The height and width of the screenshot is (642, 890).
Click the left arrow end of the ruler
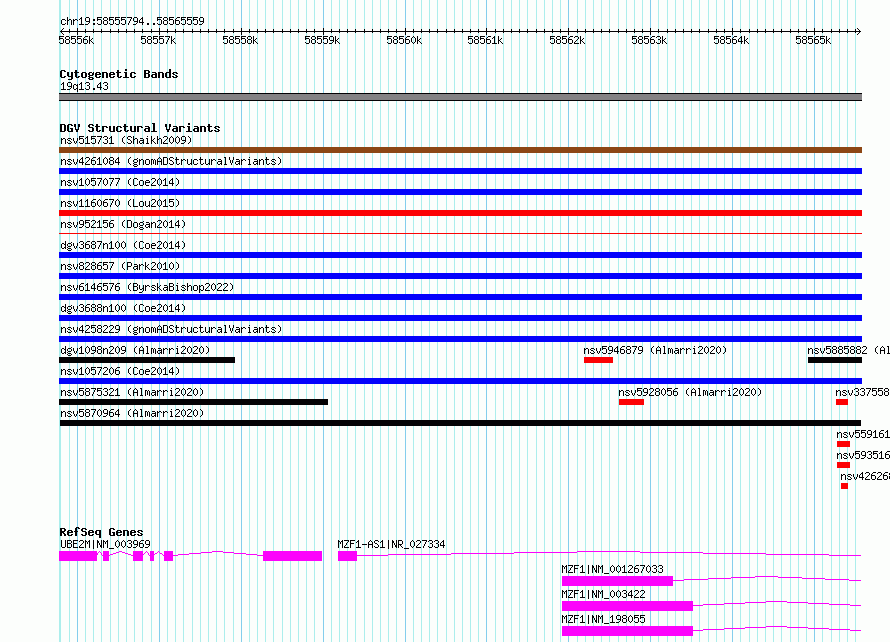pos(62,31)
